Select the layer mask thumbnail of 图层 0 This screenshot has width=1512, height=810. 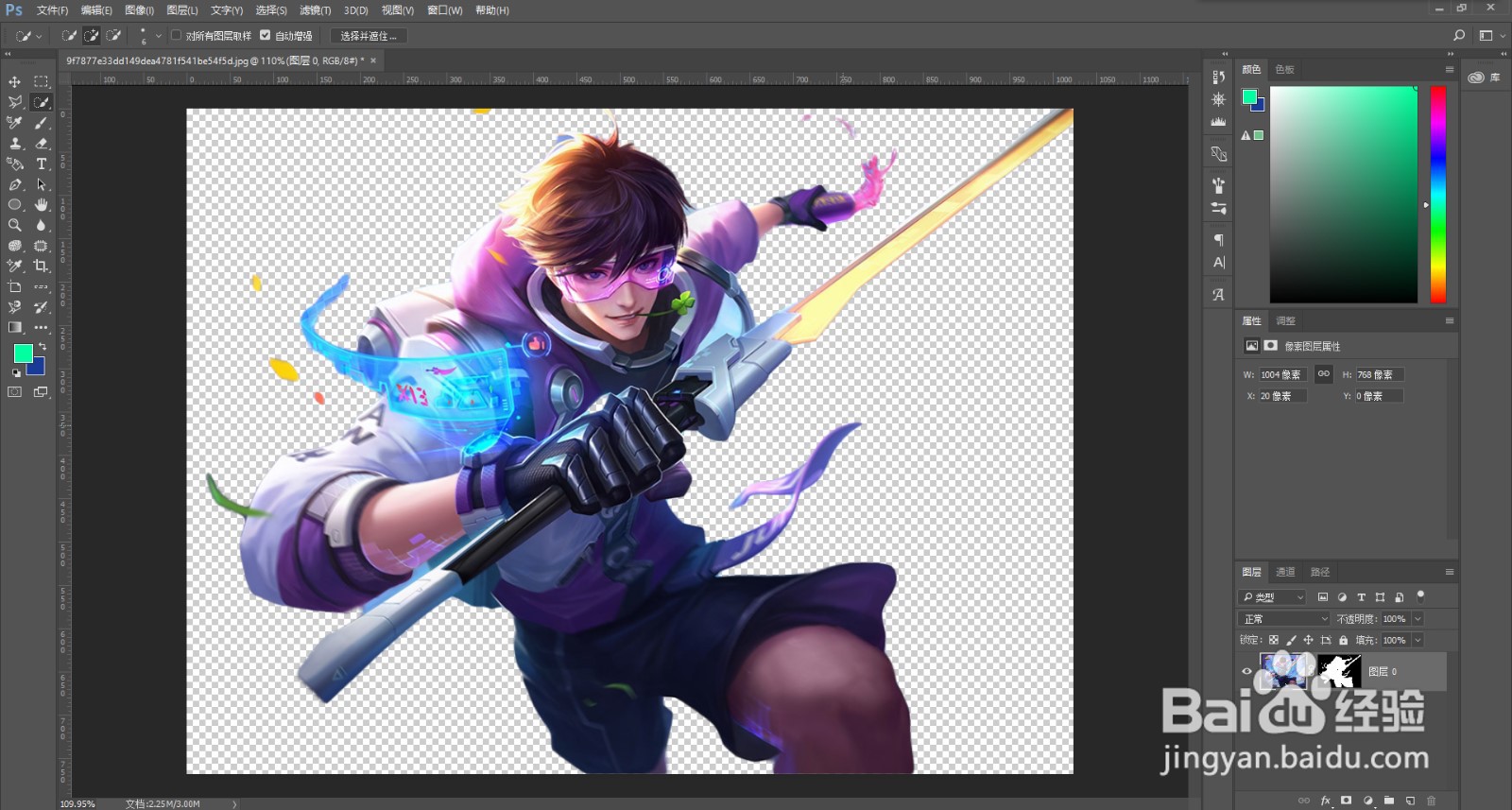[x=1340, y=671]
